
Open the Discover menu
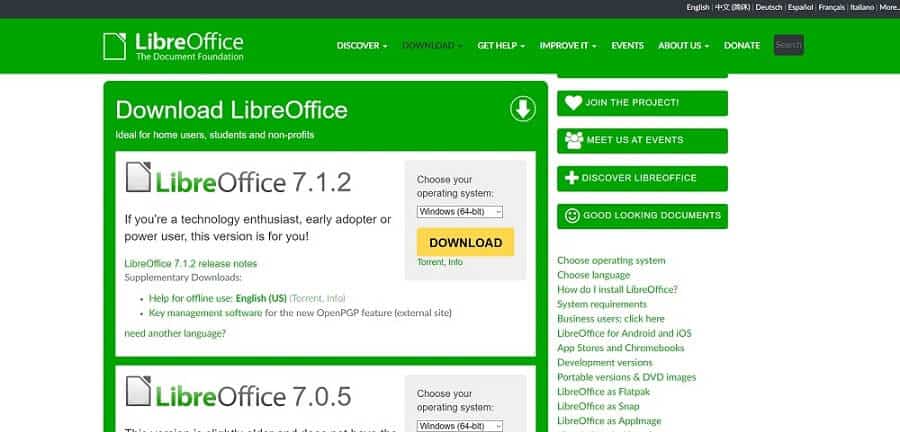(362, 46)
